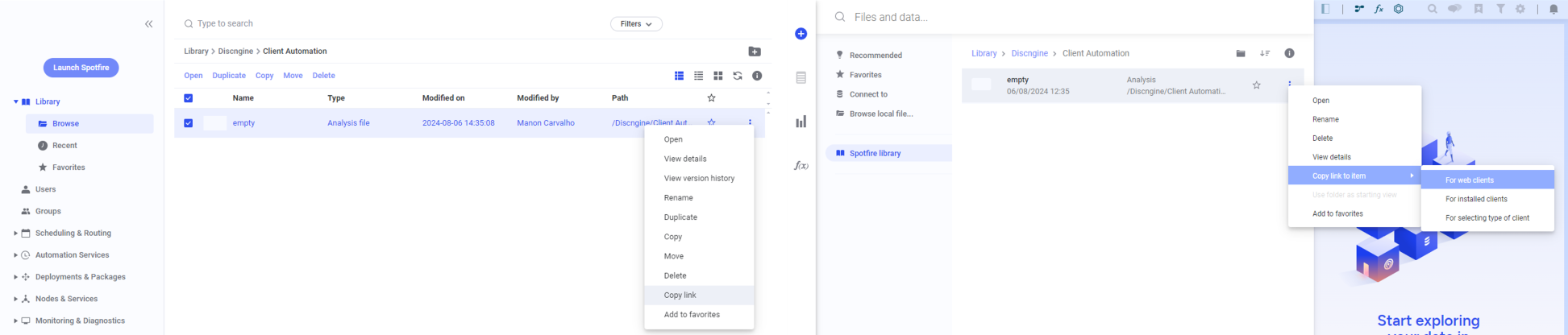
Task: Click Duplicate action above library table
Action: click(x=229, y=76)
